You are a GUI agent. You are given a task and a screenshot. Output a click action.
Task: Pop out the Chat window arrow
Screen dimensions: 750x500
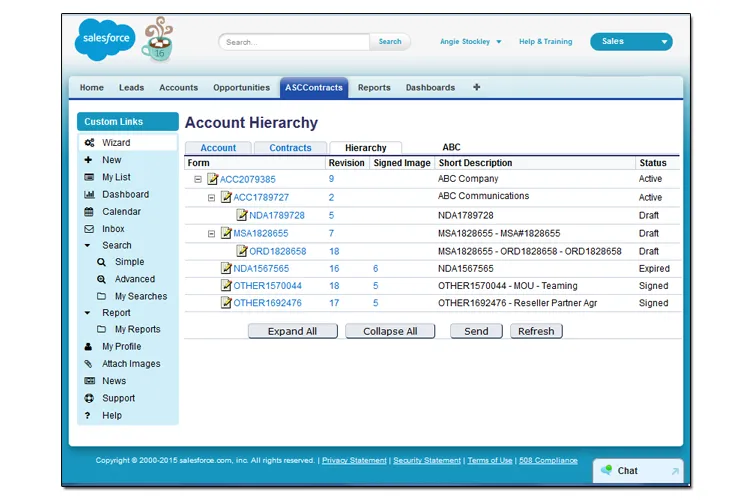point(675,471)
